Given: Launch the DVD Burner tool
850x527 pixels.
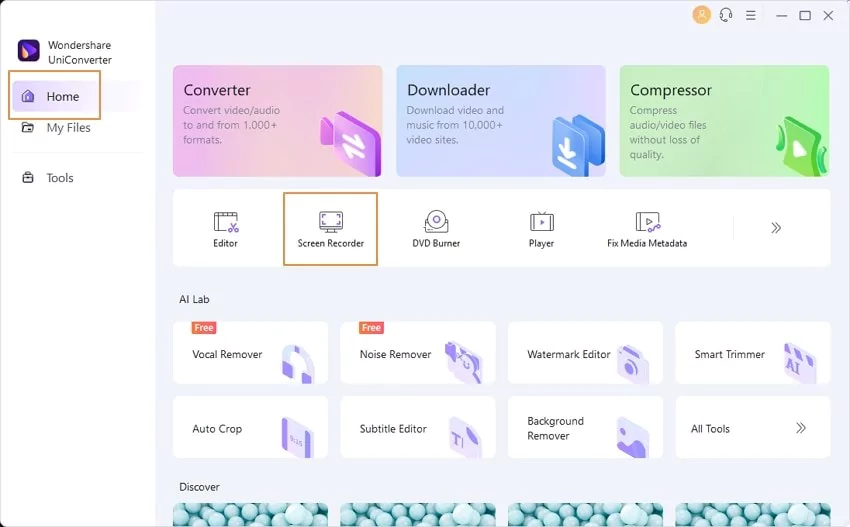Looking at the screenshot, I should 436,229.
